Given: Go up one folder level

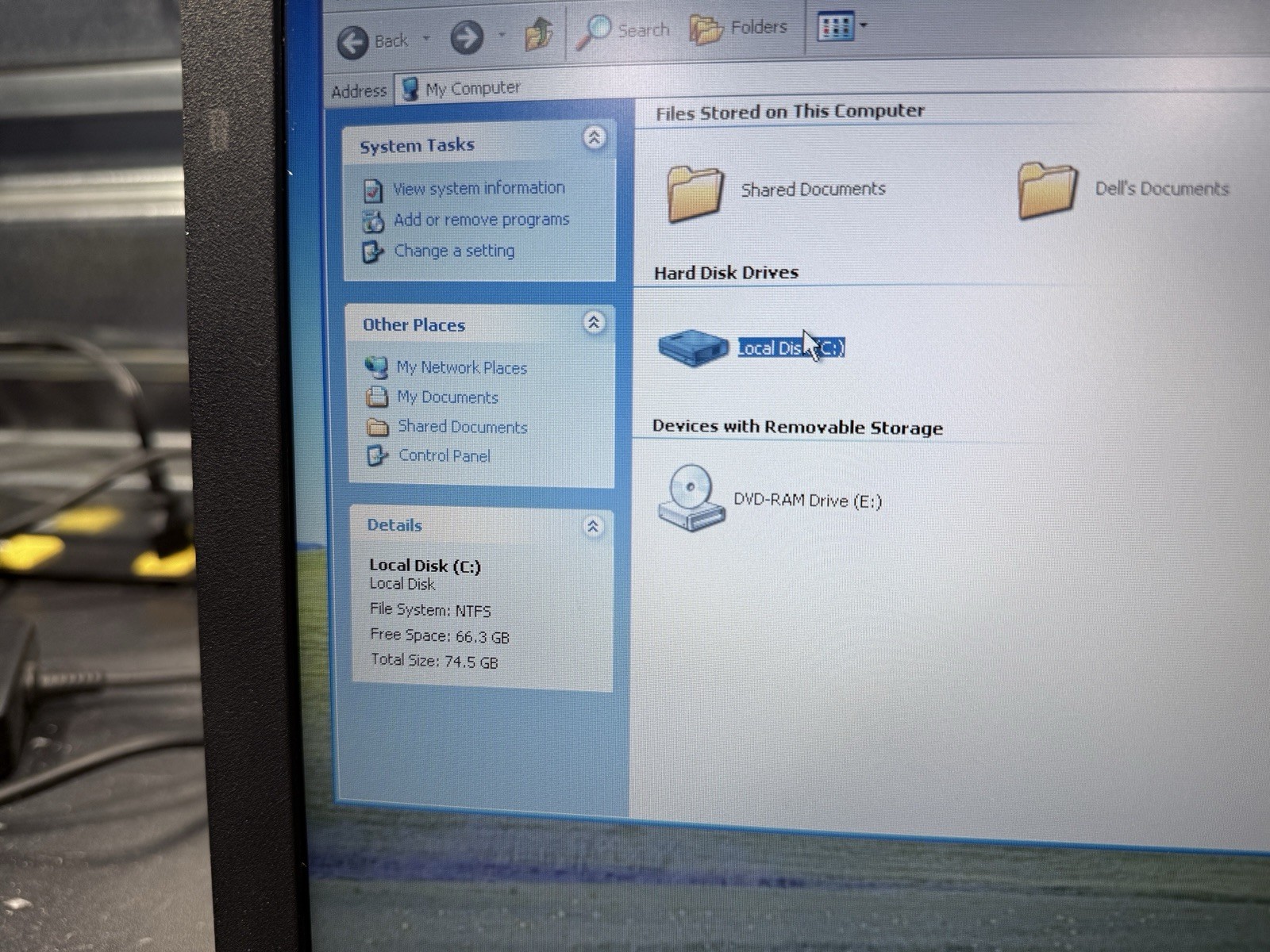Looking at the screenshot, I should 539,33.
